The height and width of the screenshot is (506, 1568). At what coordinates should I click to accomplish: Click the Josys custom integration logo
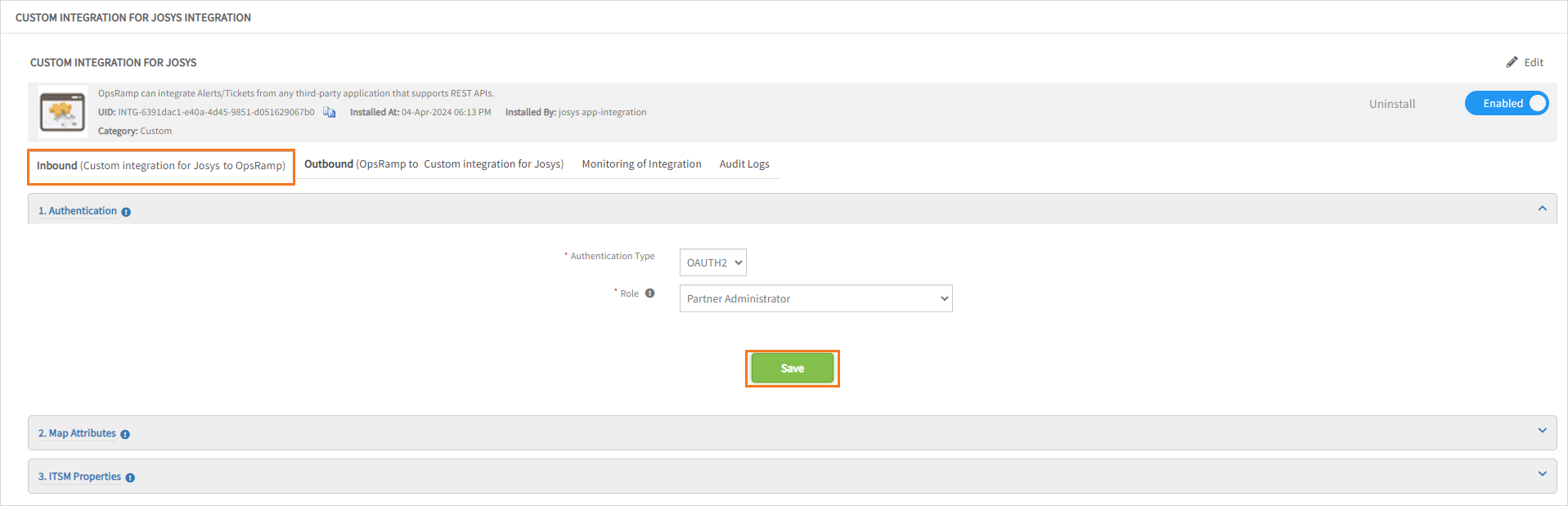tap(62, 112)
